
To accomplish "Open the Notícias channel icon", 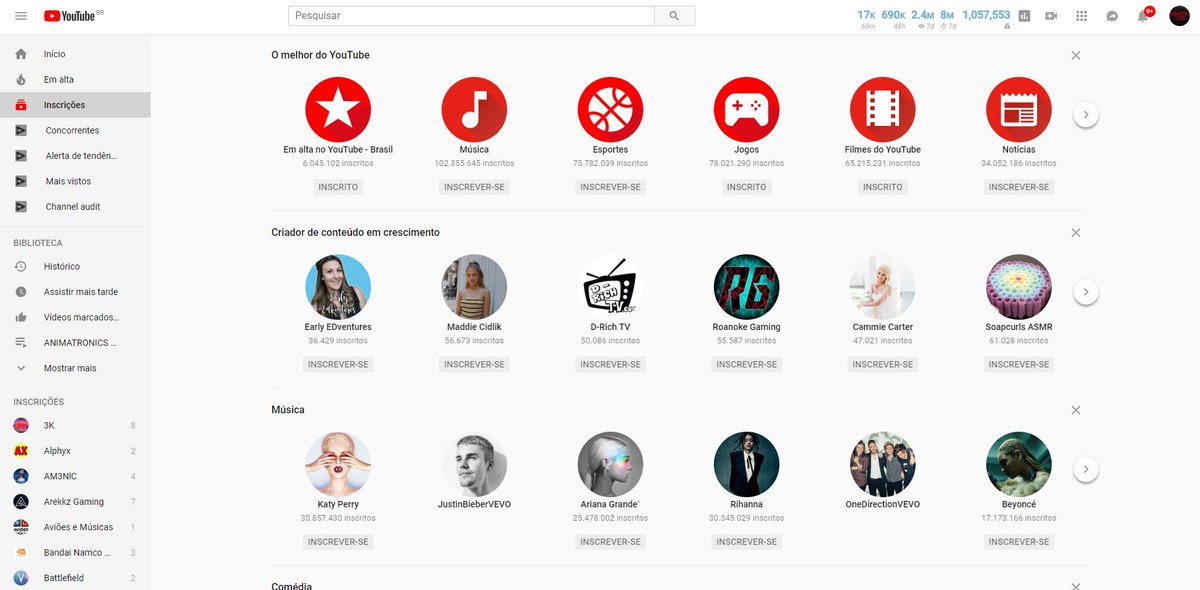I will point(1018,109).
